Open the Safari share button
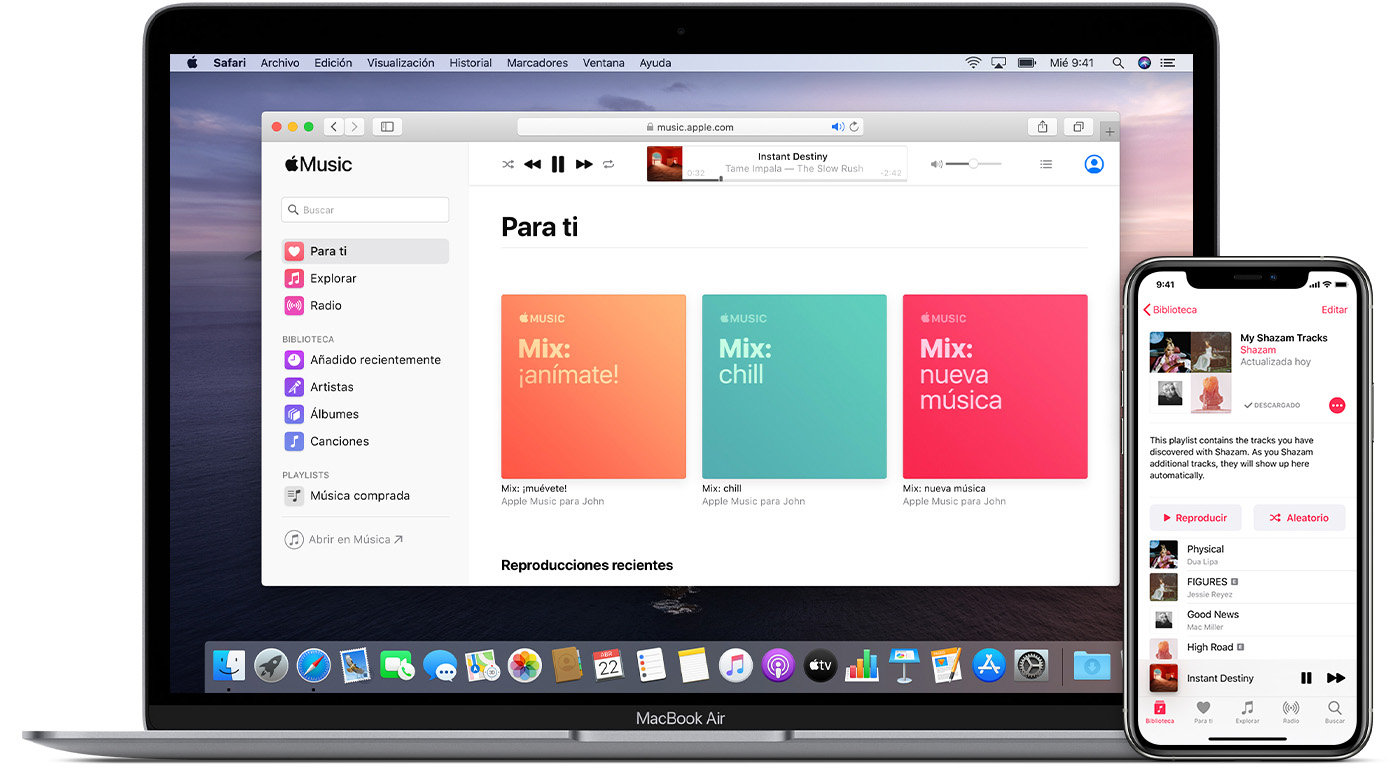 pos(1043,127)
